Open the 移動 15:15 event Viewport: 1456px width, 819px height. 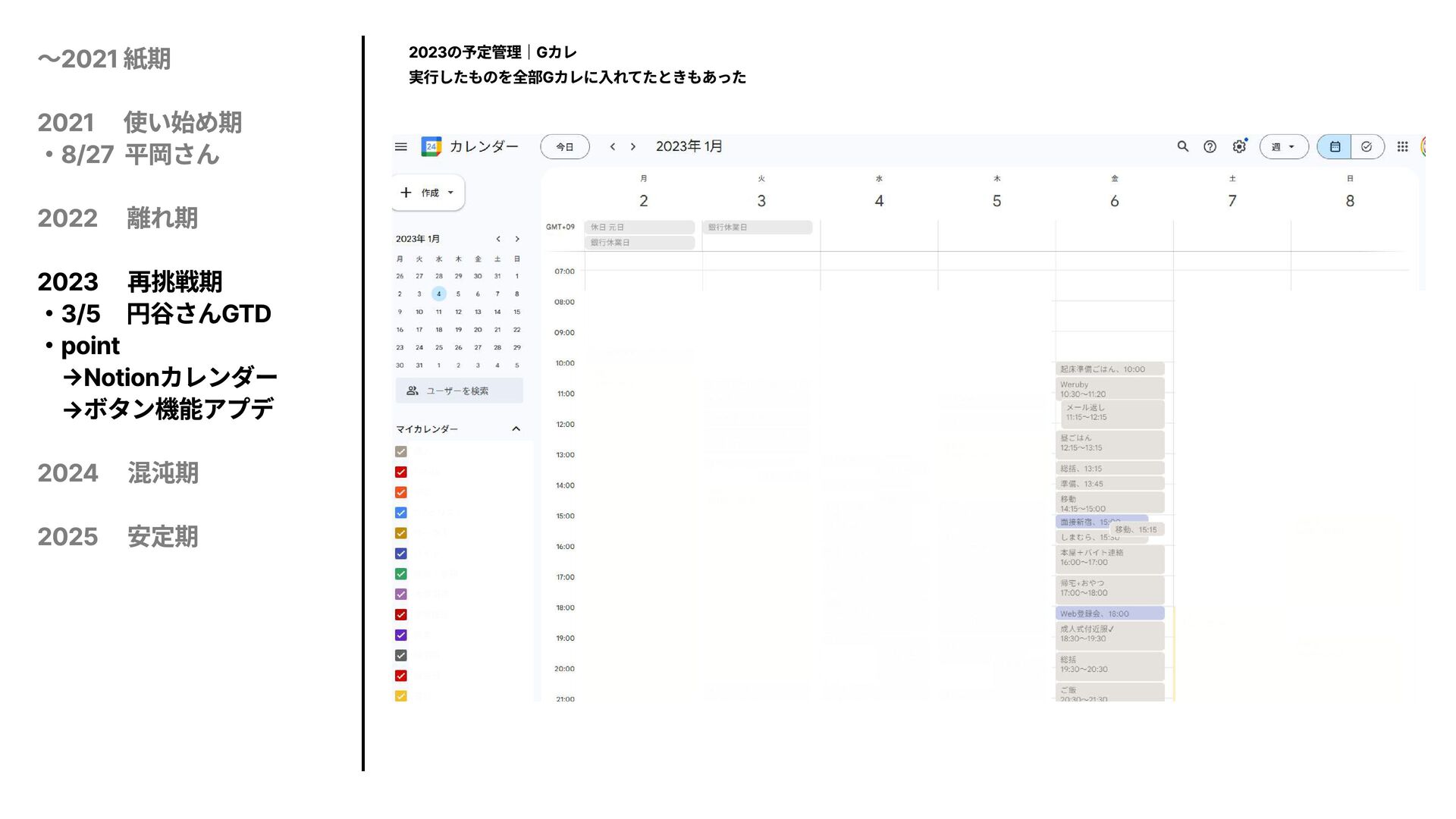(x=1137, y=529)
